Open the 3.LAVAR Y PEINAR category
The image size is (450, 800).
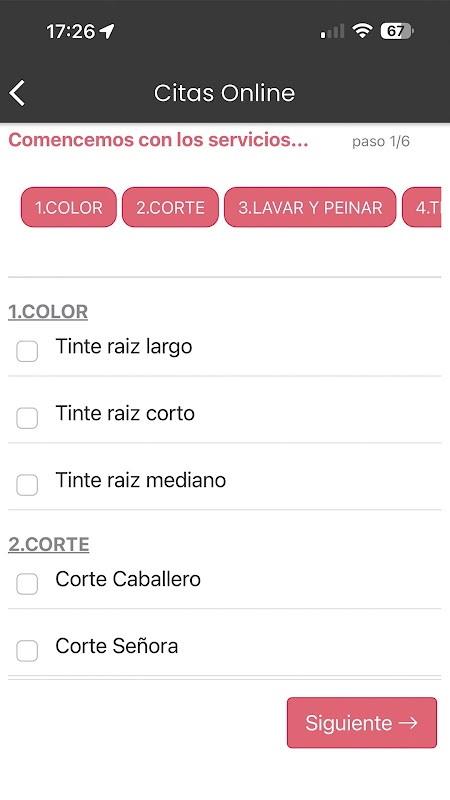click(310, 207)
